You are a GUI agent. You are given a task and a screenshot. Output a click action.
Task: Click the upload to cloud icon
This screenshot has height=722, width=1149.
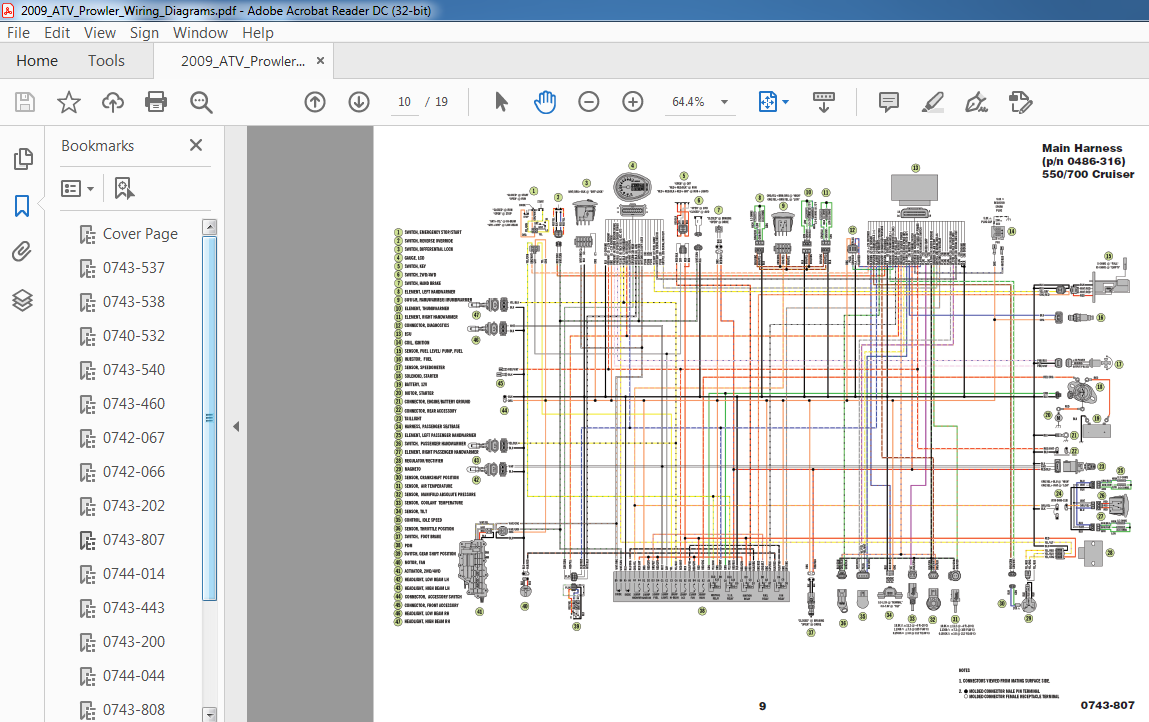(112, 102)
